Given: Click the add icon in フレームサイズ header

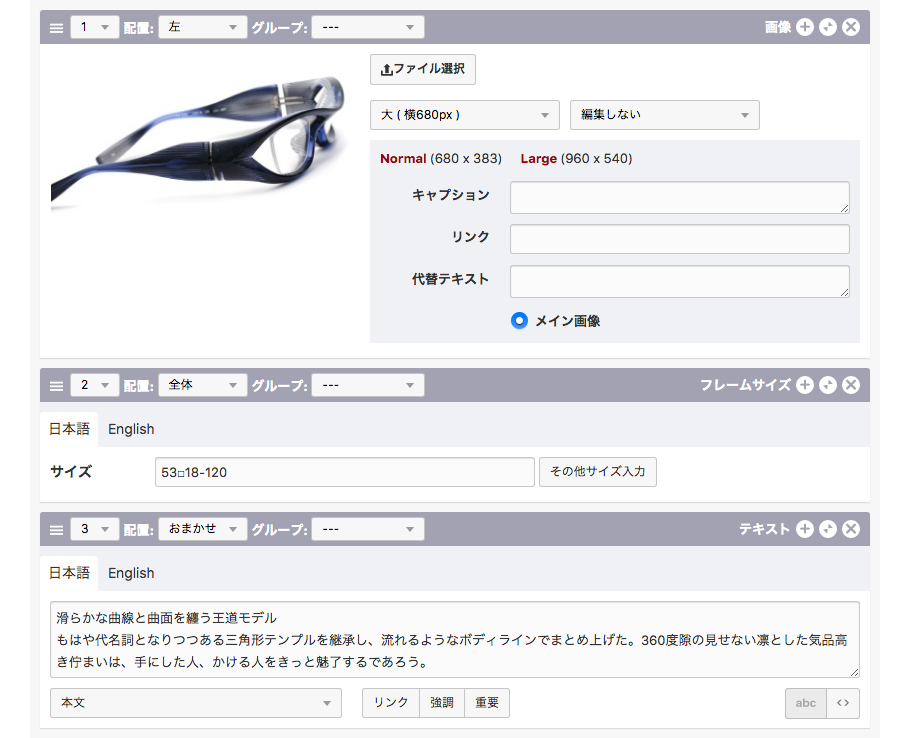Looking at the screenshot, I should (x=805, y=385).
